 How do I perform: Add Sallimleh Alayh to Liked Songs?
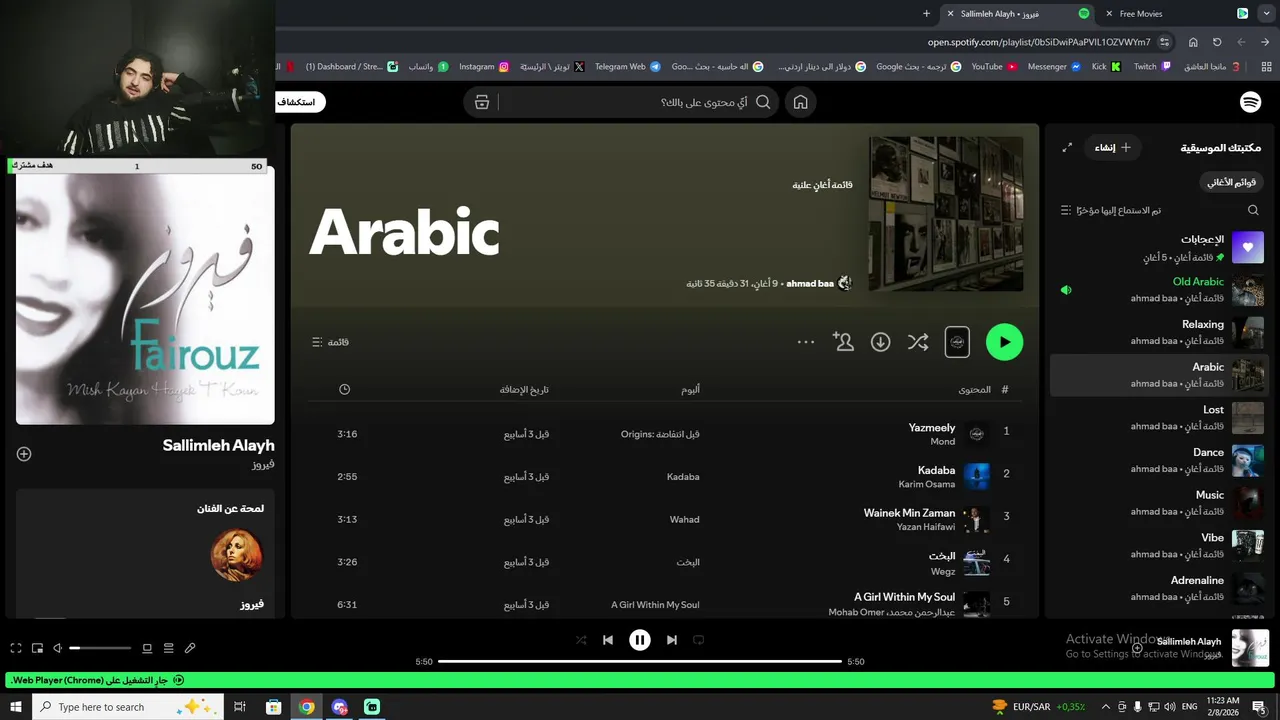click(24, 454)
